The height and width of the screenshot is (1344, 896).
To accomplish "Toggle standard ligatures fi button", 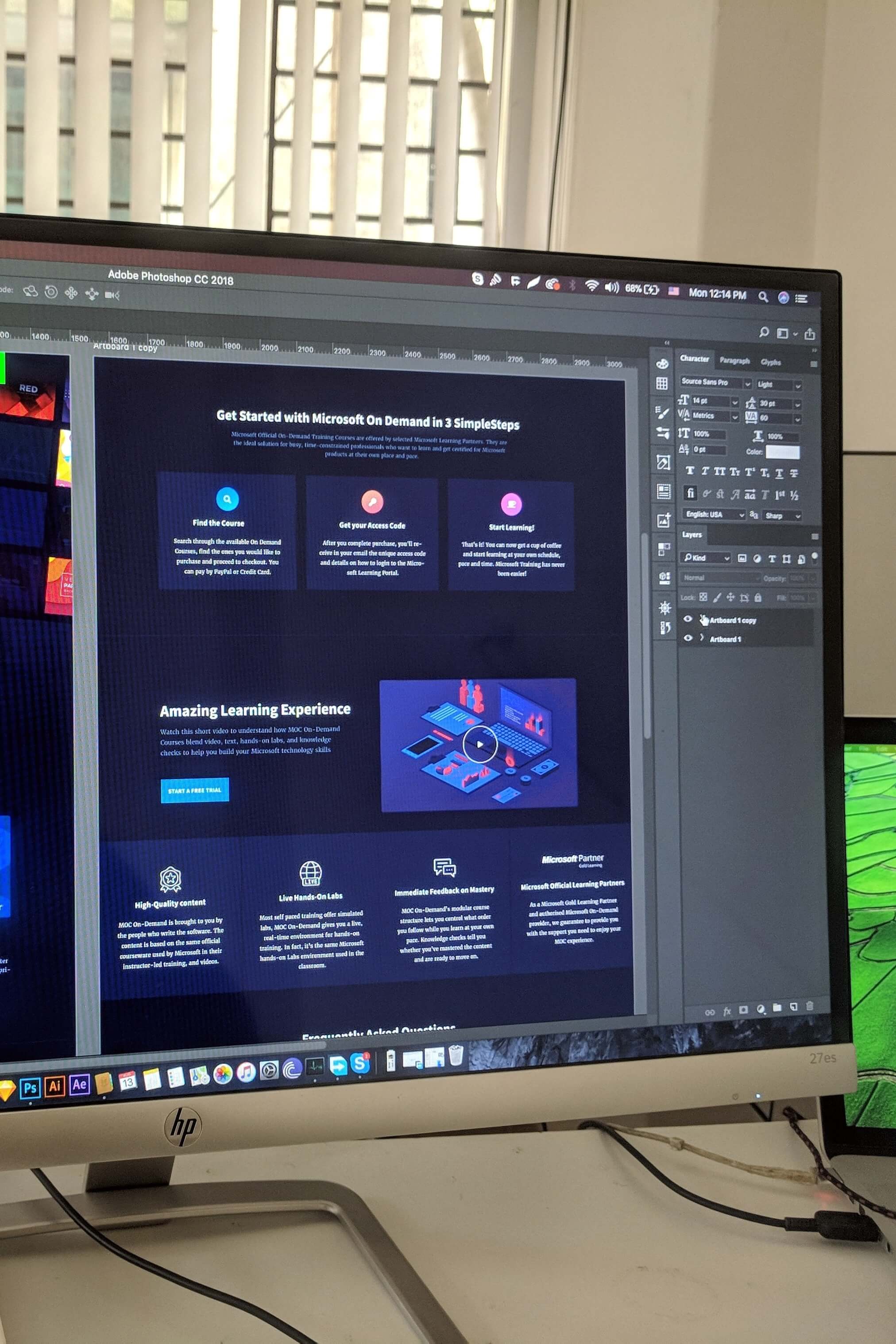I will (x=690, y=493).
